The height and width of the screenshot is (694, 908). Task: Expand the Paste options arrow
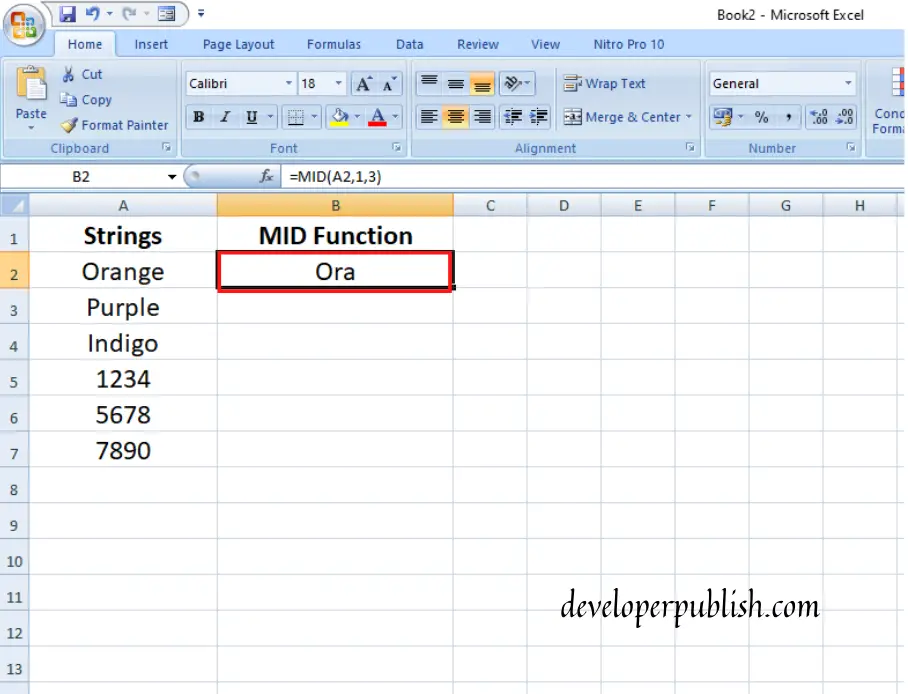pos(31,127)
